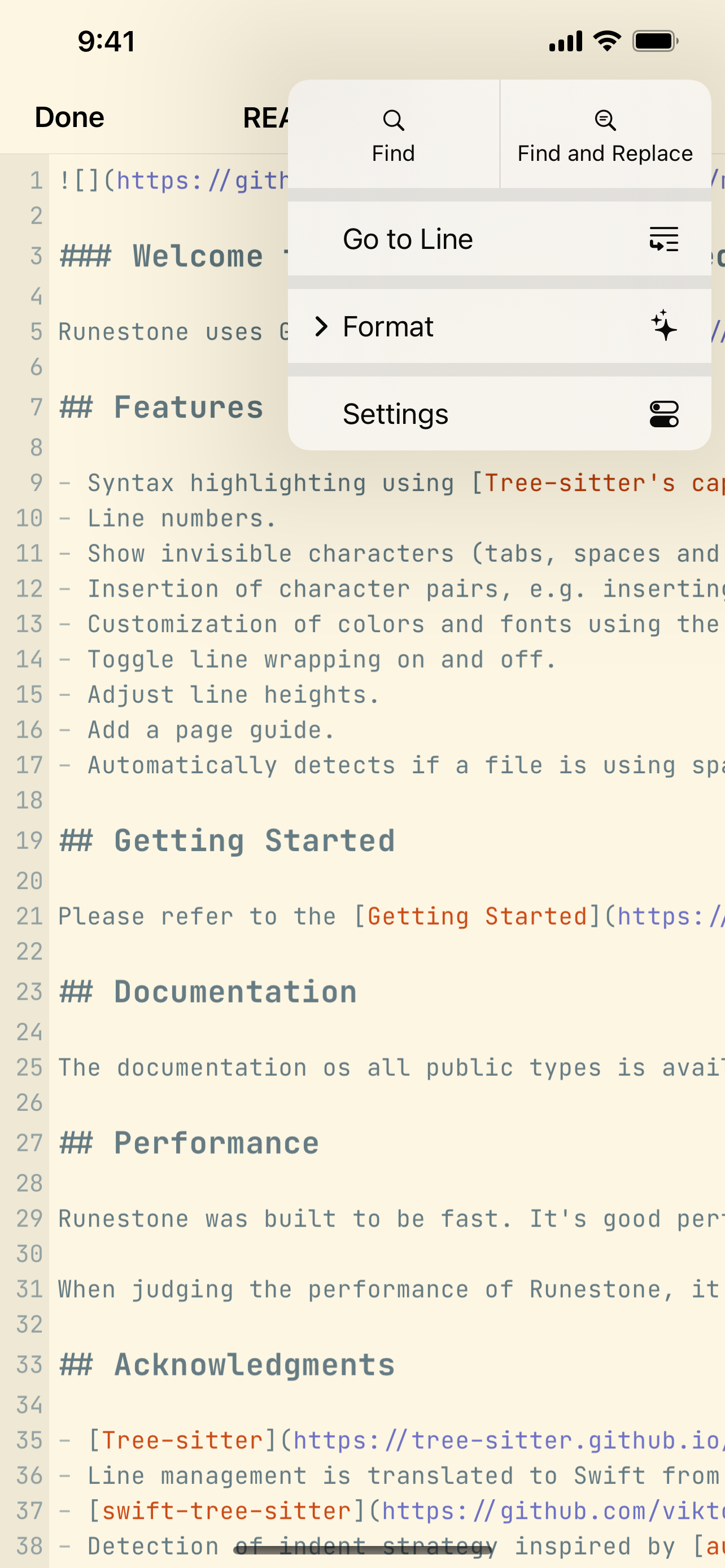This screenshot has width=725, height=1568.
Task: Tap the 'Runestone was built to be fast' line
Action: (x=391, y=1219)
